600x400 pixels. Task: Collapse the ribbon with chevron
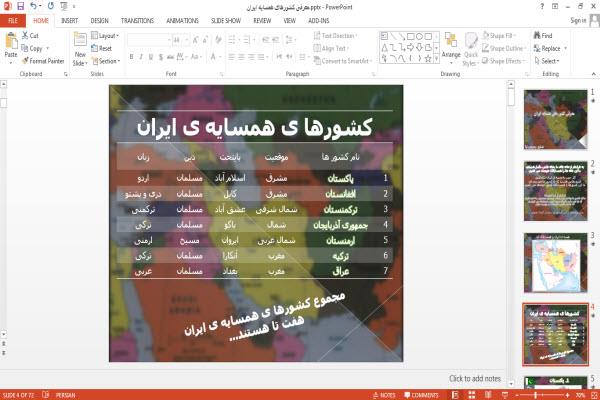[593, 74]
